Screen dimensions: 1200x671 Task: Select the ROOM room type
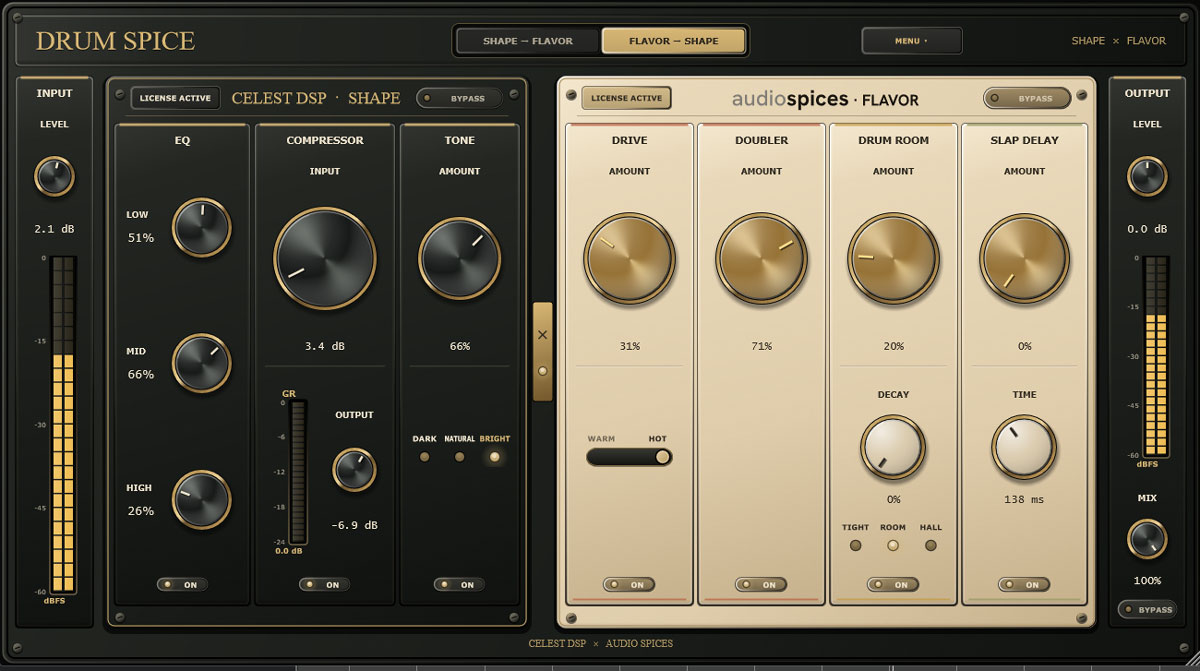(893, 545)
